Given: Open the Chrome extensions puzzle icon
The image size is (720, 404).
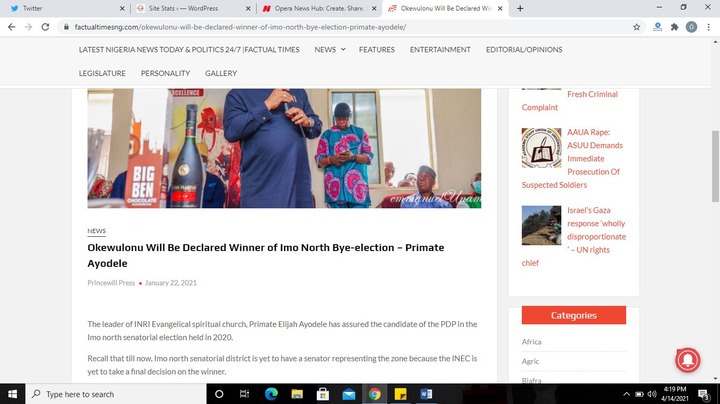Looking at the screenshot, I should (674, 27).
